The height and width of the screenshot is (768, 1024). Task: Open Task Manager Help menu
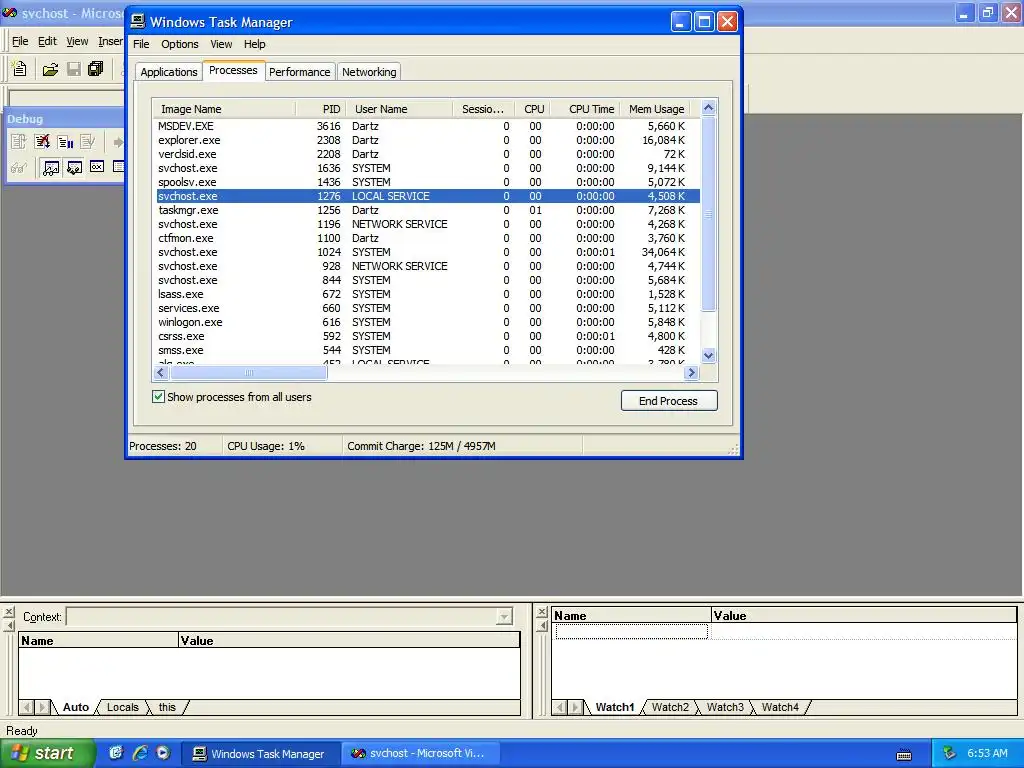255,44
